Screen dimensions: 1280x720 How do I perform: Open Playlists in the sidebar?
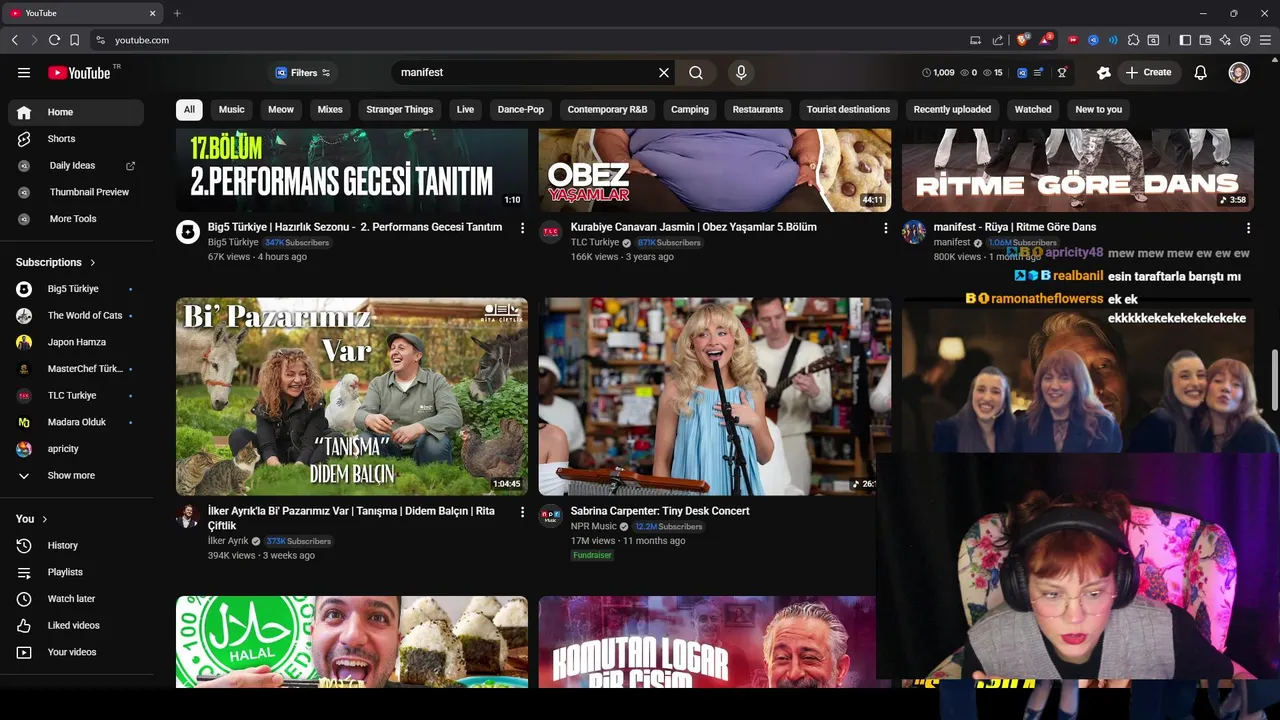[x=76, y=572]
